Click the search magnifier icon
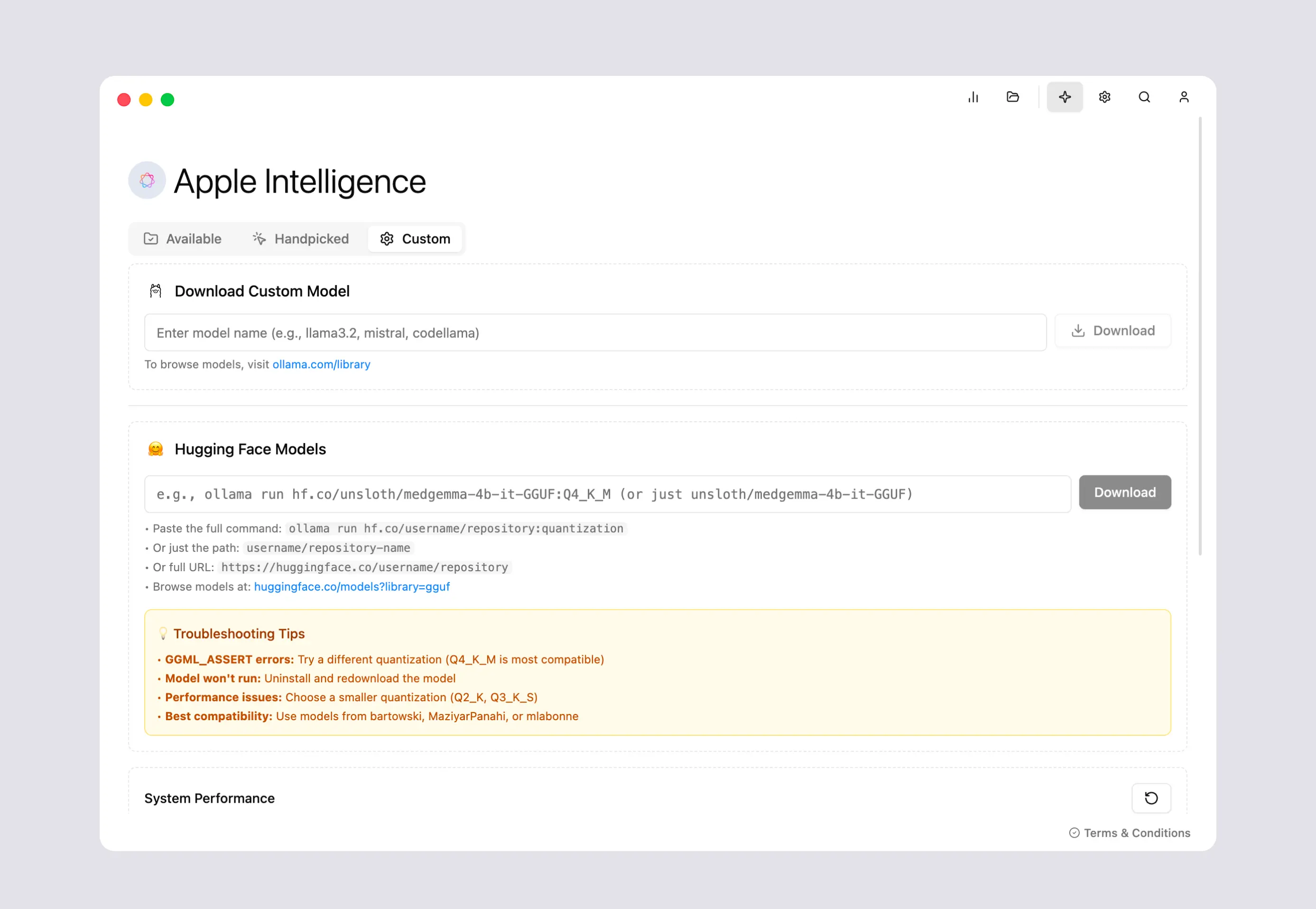 pos(1144,97)
